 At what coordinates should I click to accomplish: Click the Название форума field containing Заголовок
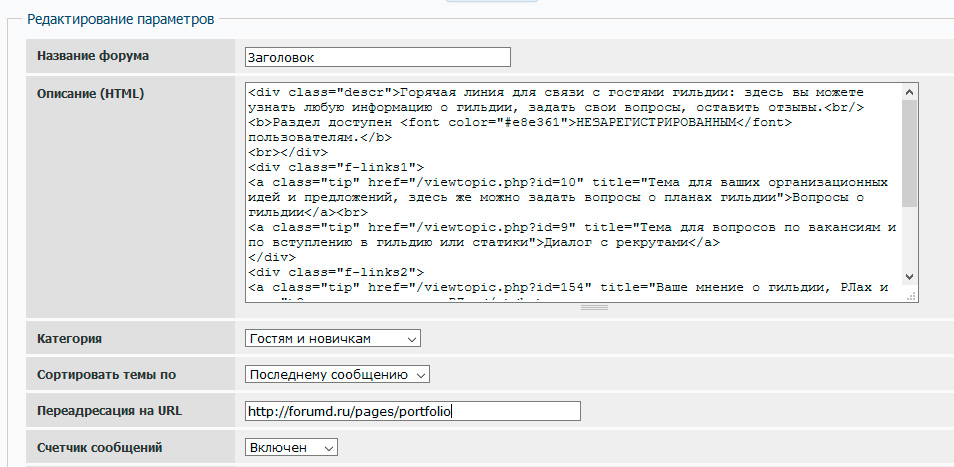click(377, 57)
